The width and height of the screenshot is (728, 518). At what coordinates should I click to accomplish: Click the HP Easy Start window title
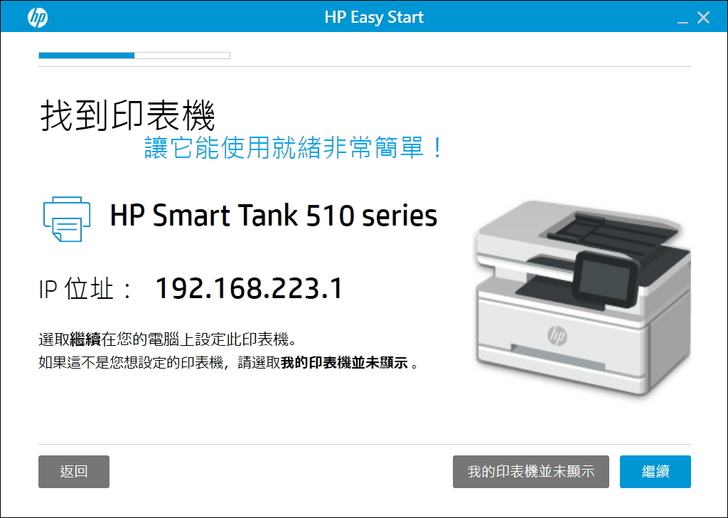coord(374,17)
